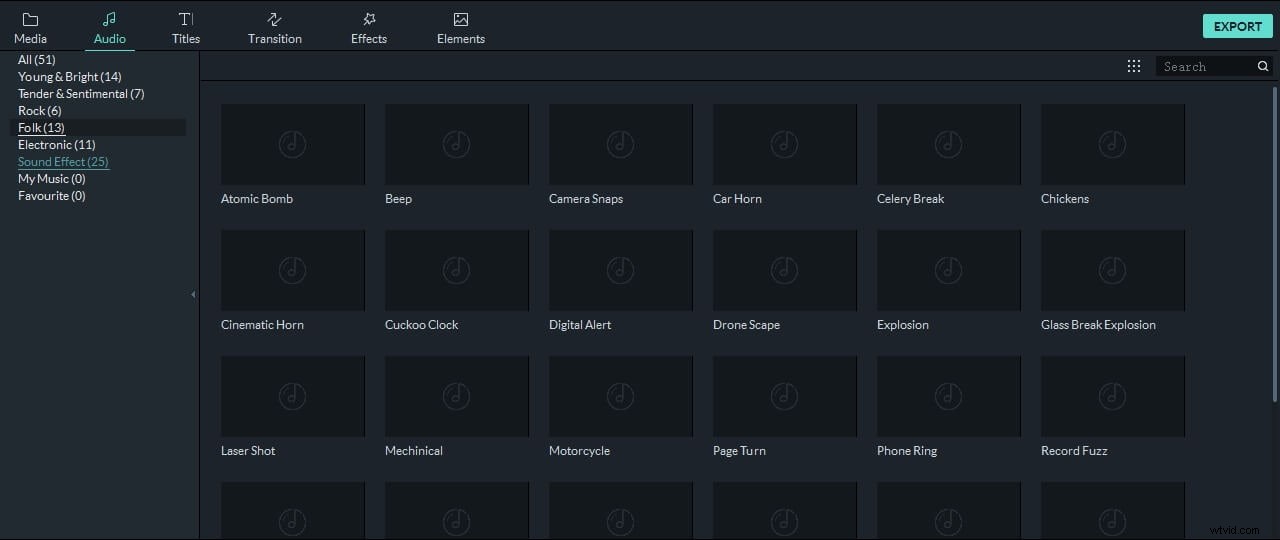Open the Media tab

click(30, 28)
